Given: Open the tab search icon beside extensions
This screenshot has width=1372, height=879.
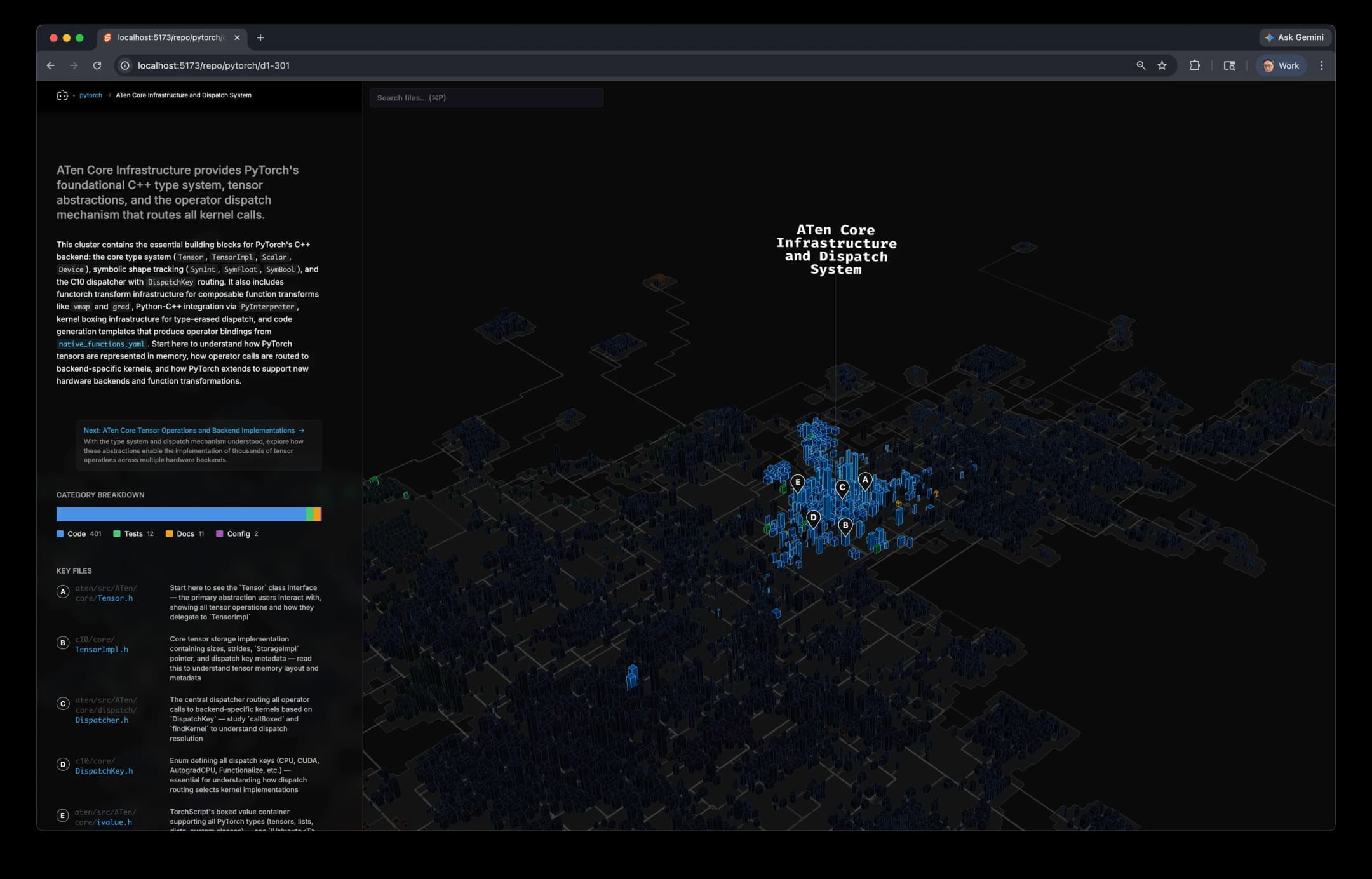Looking at the screenshot, I should coord(1229,65).
